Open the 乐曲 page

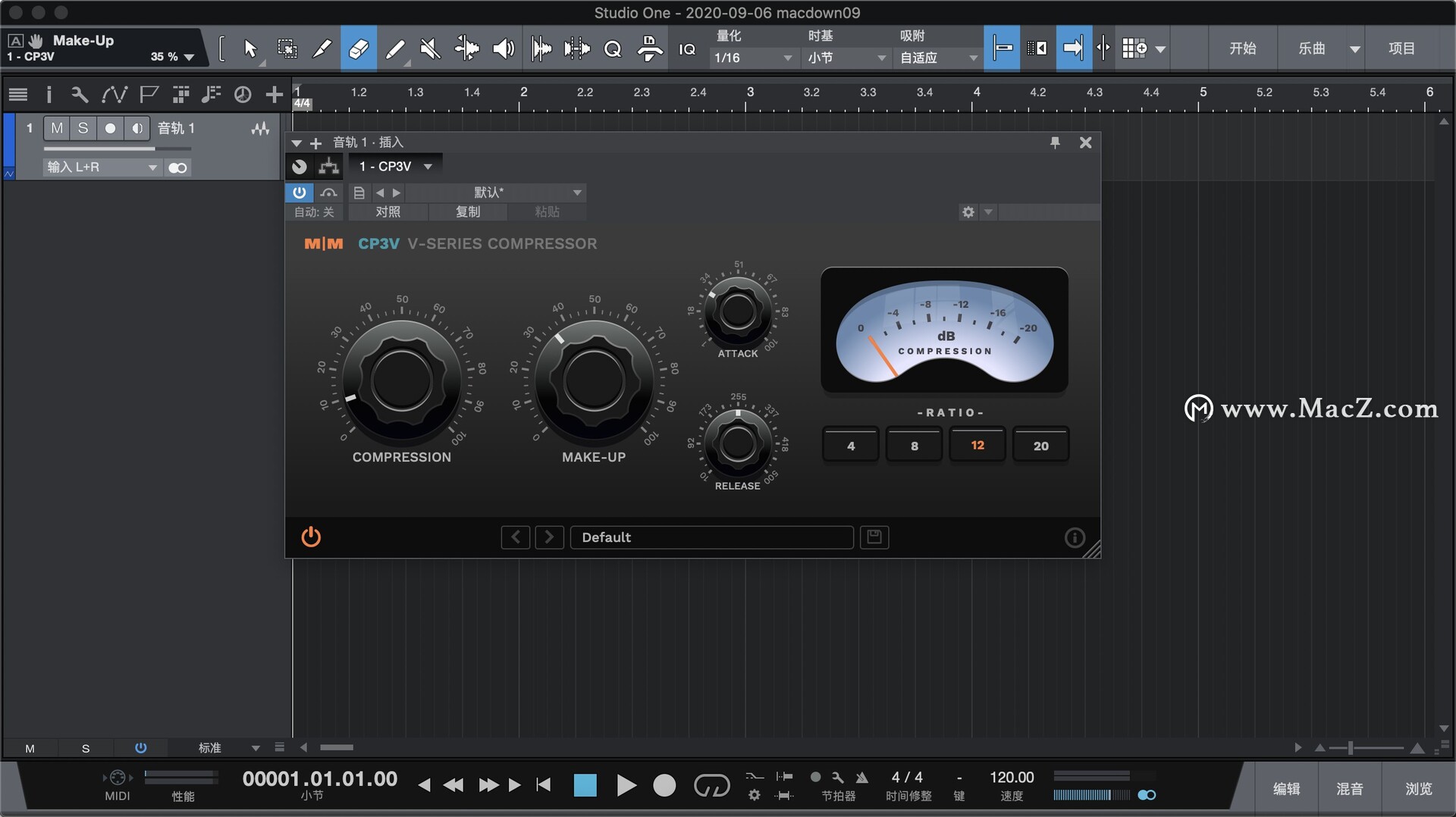(x=1311, y=49)
